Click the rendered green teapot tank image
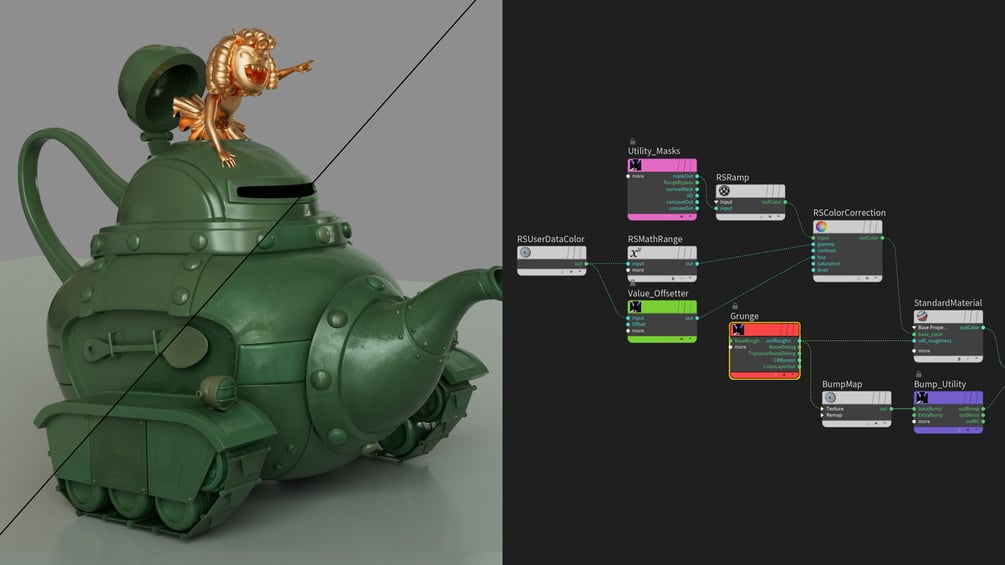This screenshot has width=1005, height=565. pos(251,282)
